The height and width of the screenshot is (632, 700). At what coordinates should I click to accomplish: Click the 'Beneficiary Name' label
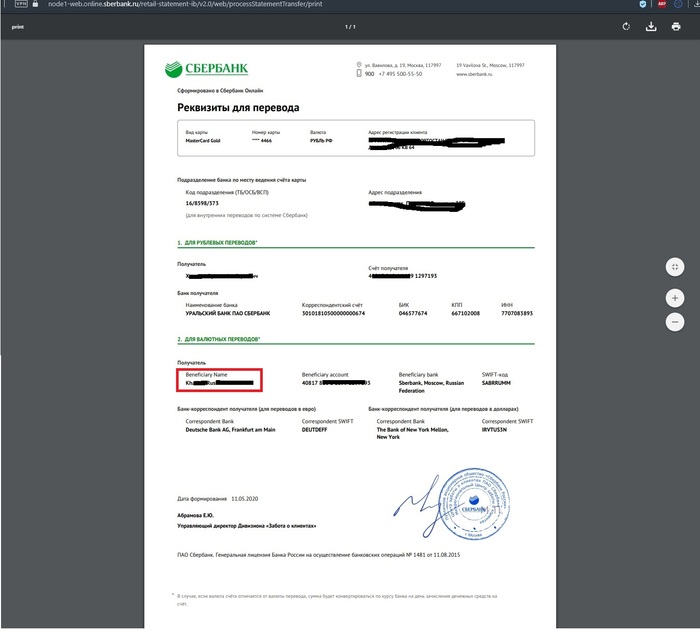click(x=206, y=374)
